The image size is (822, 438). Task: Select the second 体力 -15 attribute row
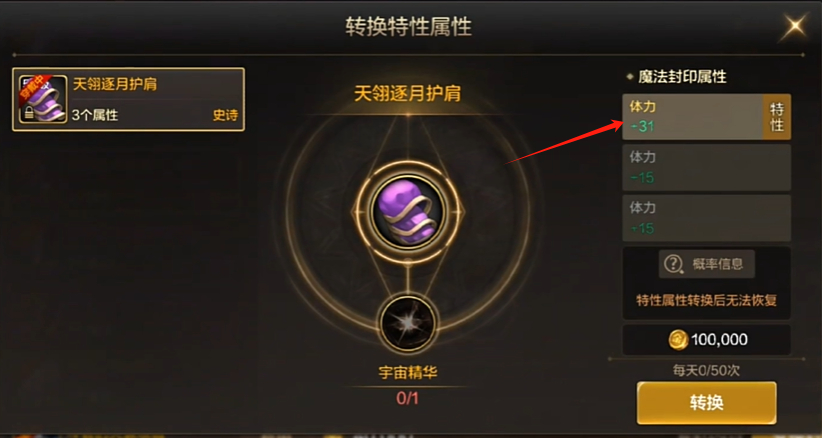point(706,168)
